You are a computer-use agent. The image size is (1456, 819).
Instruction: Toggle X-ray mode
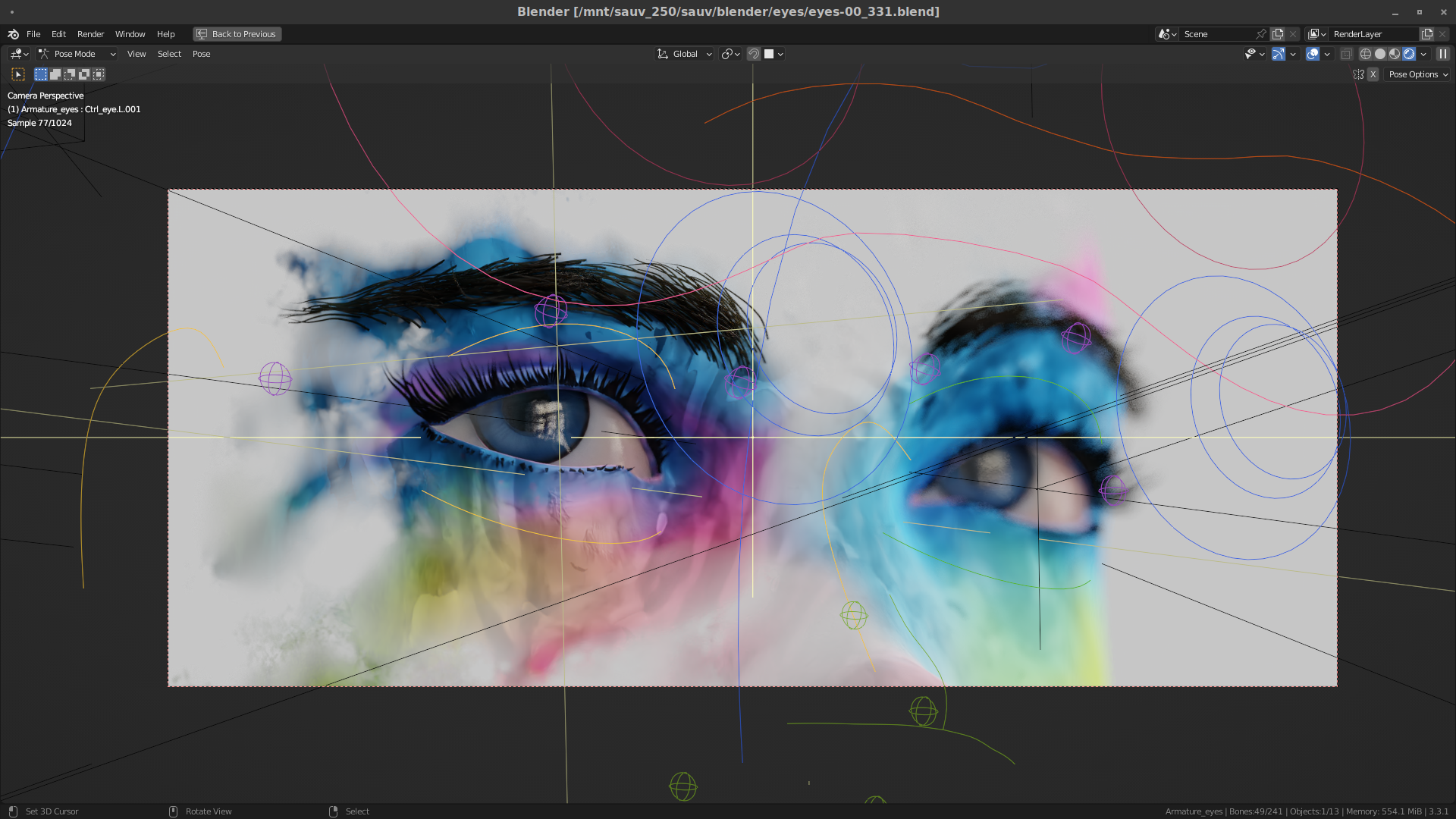(x=1346, y=54)
